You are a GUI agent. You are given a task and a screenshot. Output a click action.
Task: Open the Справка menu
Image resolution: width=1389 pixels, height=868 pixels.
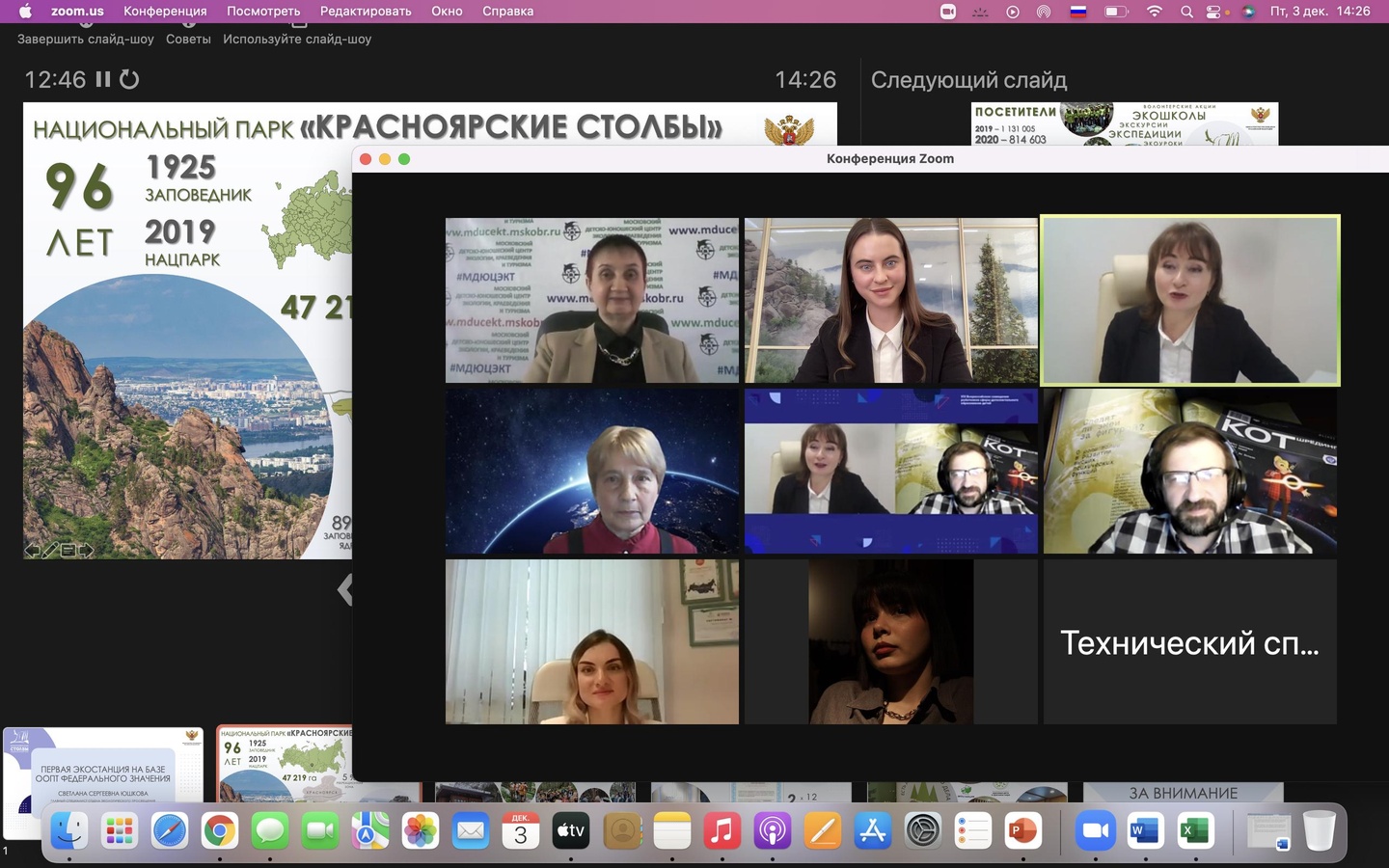coord(507,12)
